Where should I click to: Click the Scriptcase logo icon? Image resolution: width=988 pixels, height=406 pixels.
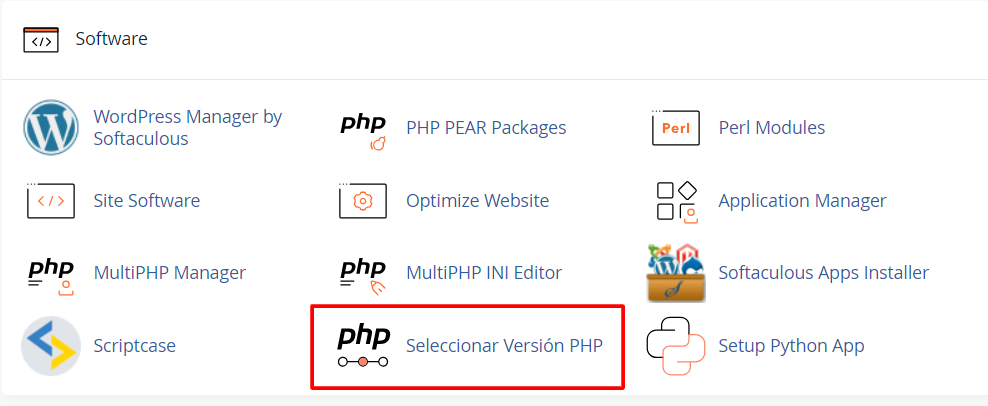[51, 346]
